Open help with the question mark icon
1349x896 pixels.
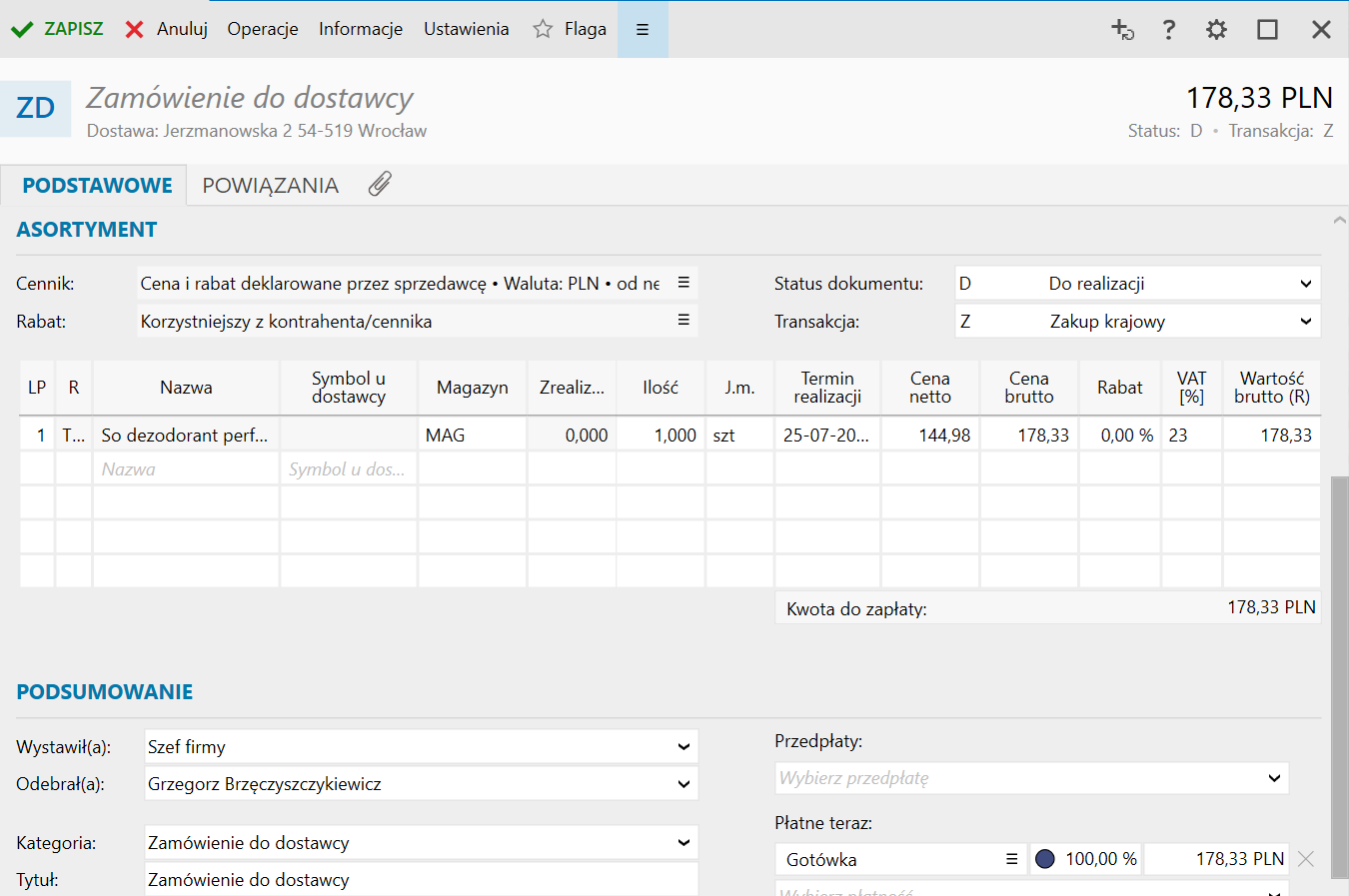1168,29
